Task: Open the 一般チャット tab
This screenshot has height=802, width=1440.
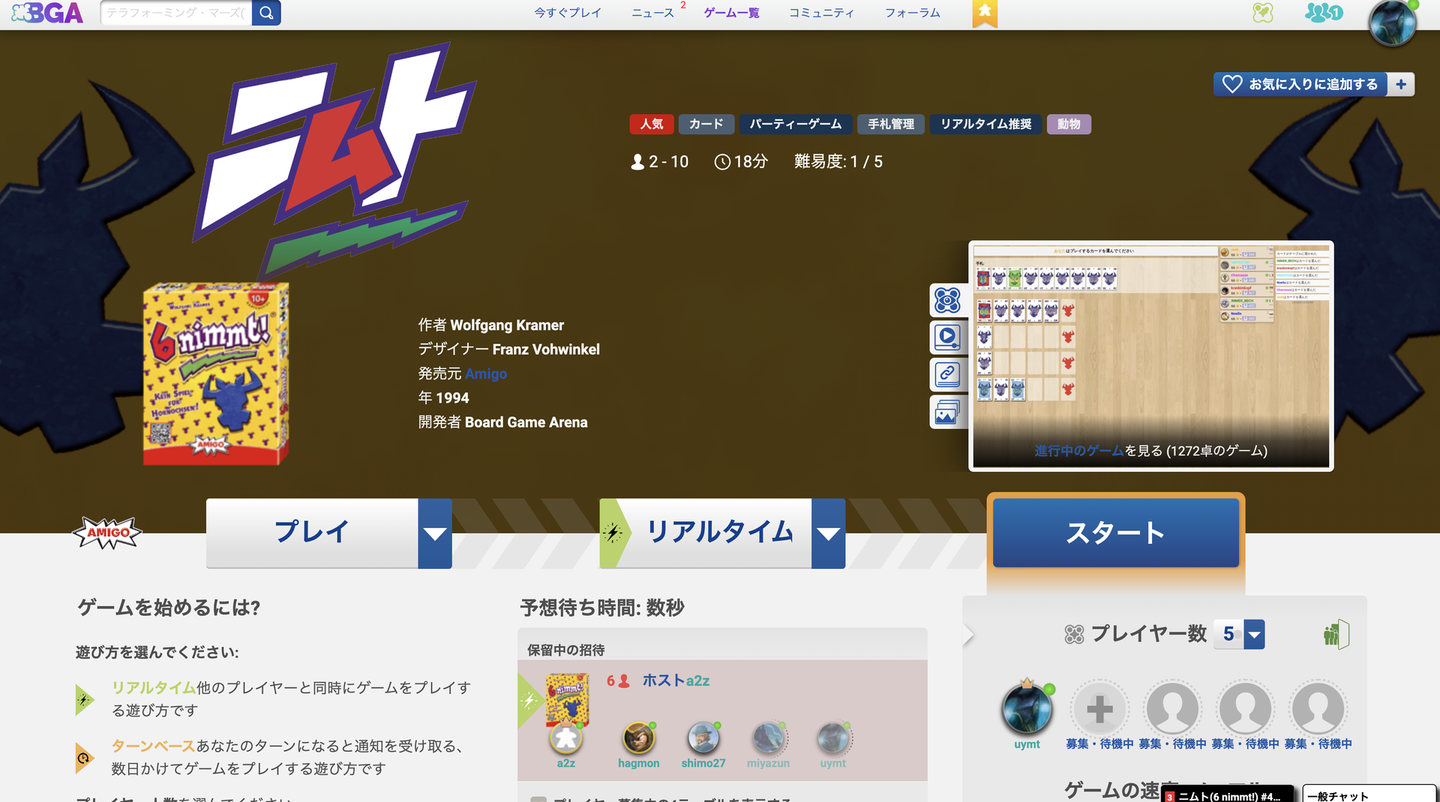Action: point(1367,796)
